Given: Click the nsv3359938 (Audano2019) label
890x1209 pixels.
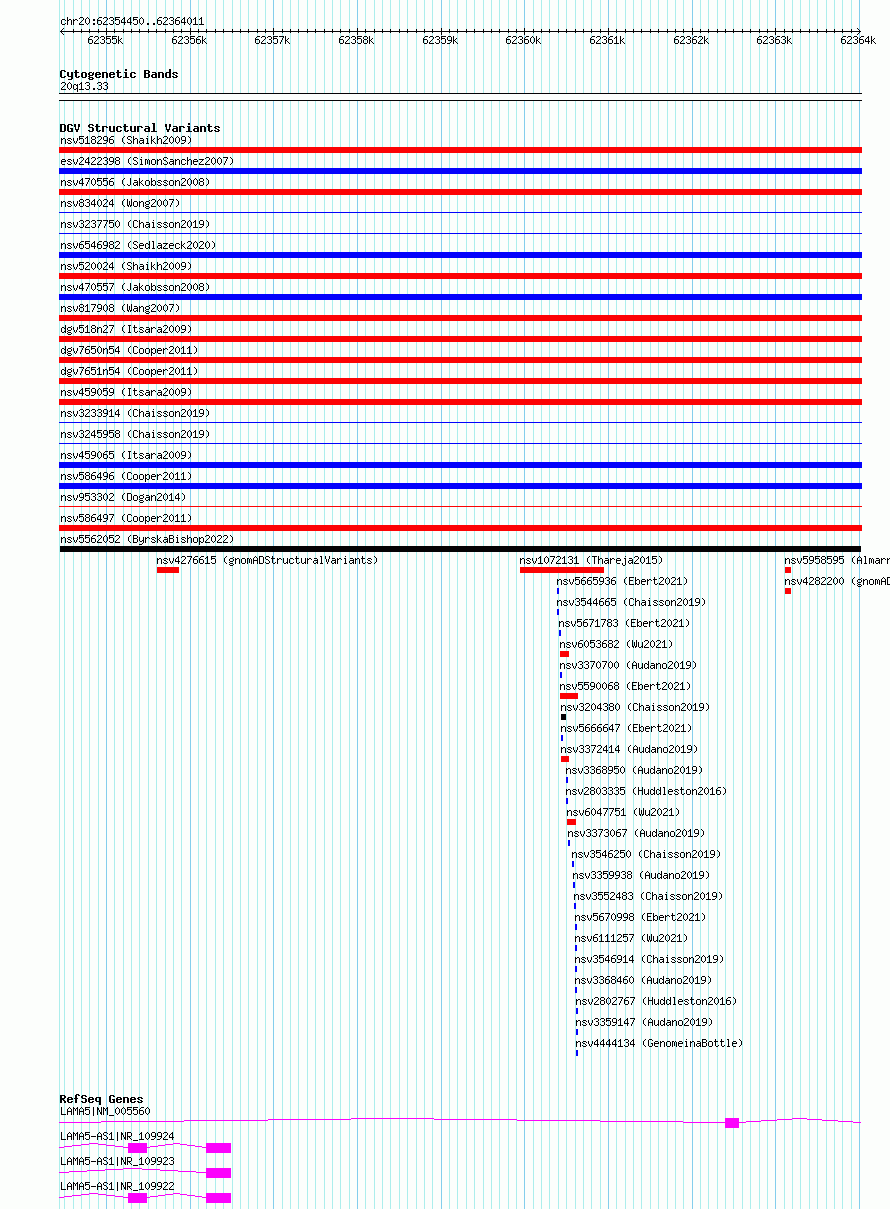Looking at the screenshot, I should [x=642, y=875].
